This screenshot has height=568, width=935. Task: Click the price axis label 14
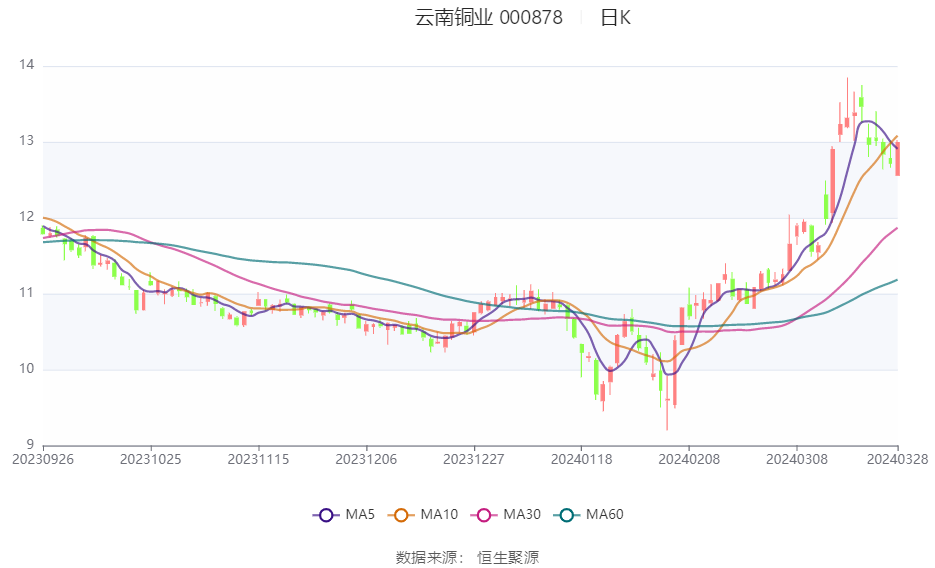point(26,65)
